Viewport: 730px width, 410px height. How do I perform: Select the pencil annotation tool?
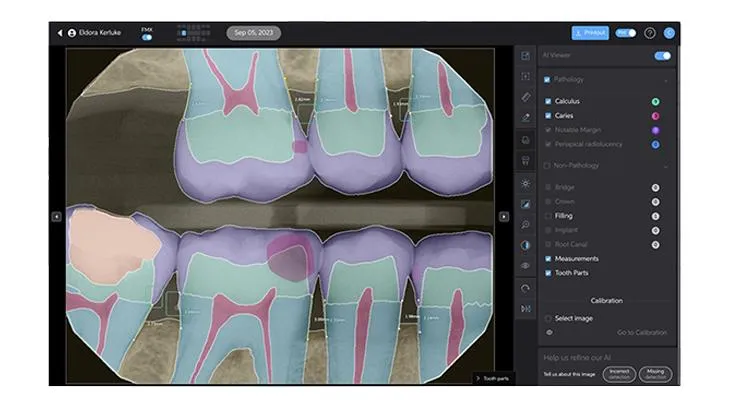[525, 117]
